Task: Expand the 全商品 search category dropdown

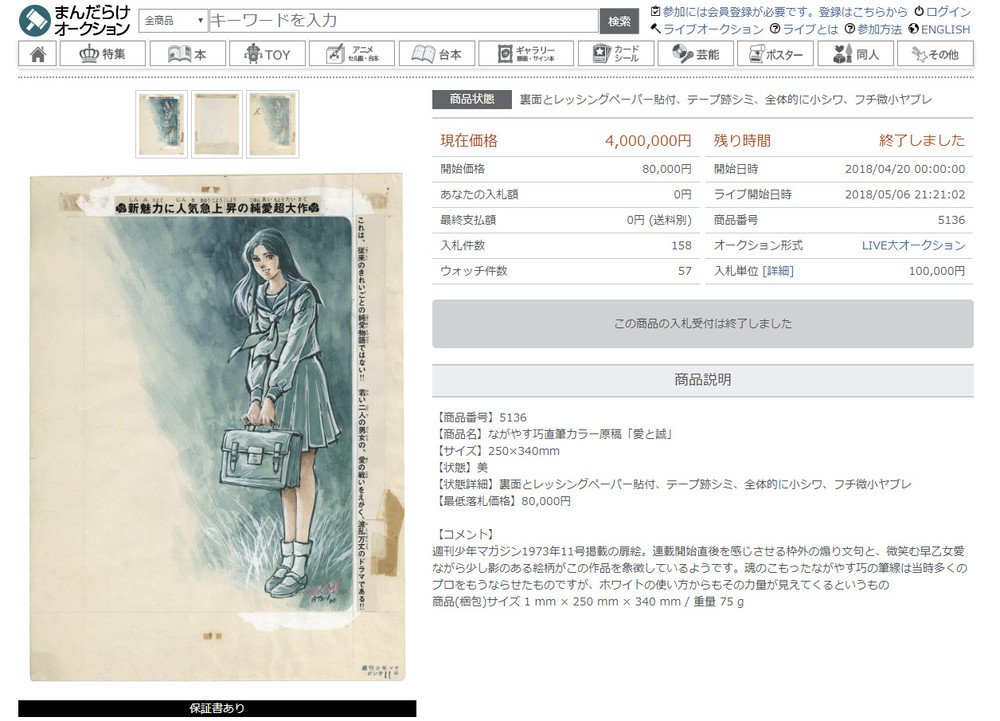Action: tap(173, 20)
